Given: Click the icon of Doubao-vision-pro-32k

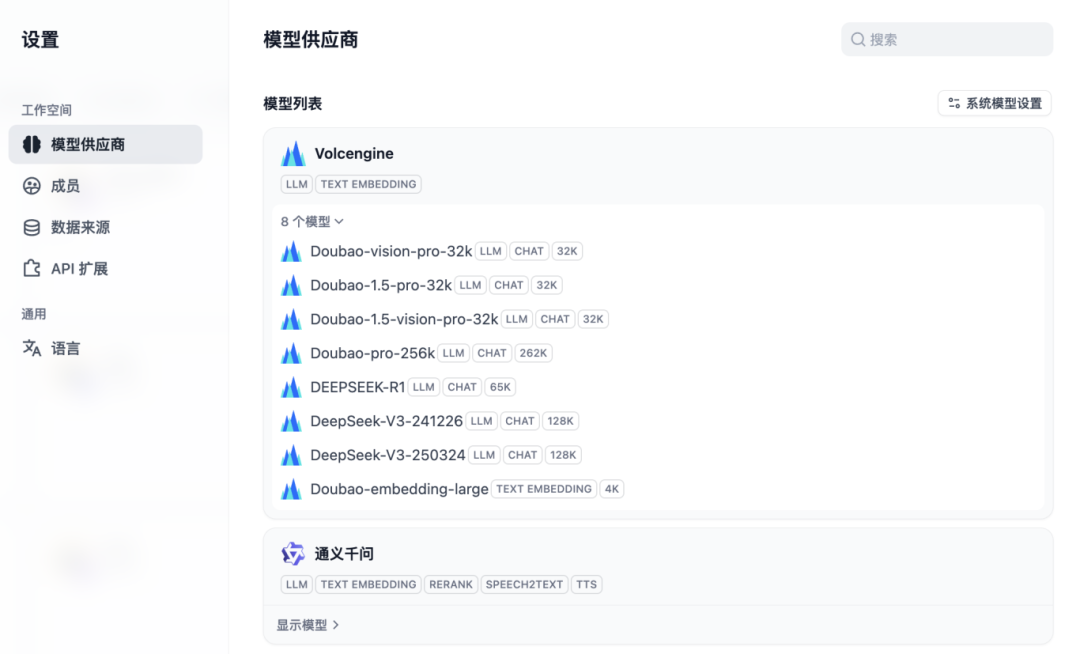Looking at the screenshot, I should (291, 251).
